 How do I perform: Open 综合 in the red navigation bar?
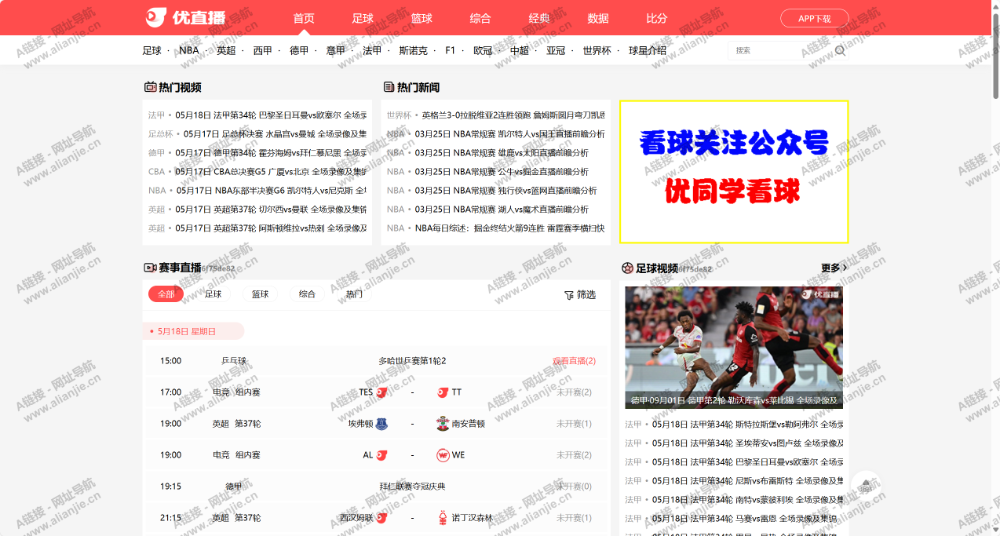click(x=480, y=19)
